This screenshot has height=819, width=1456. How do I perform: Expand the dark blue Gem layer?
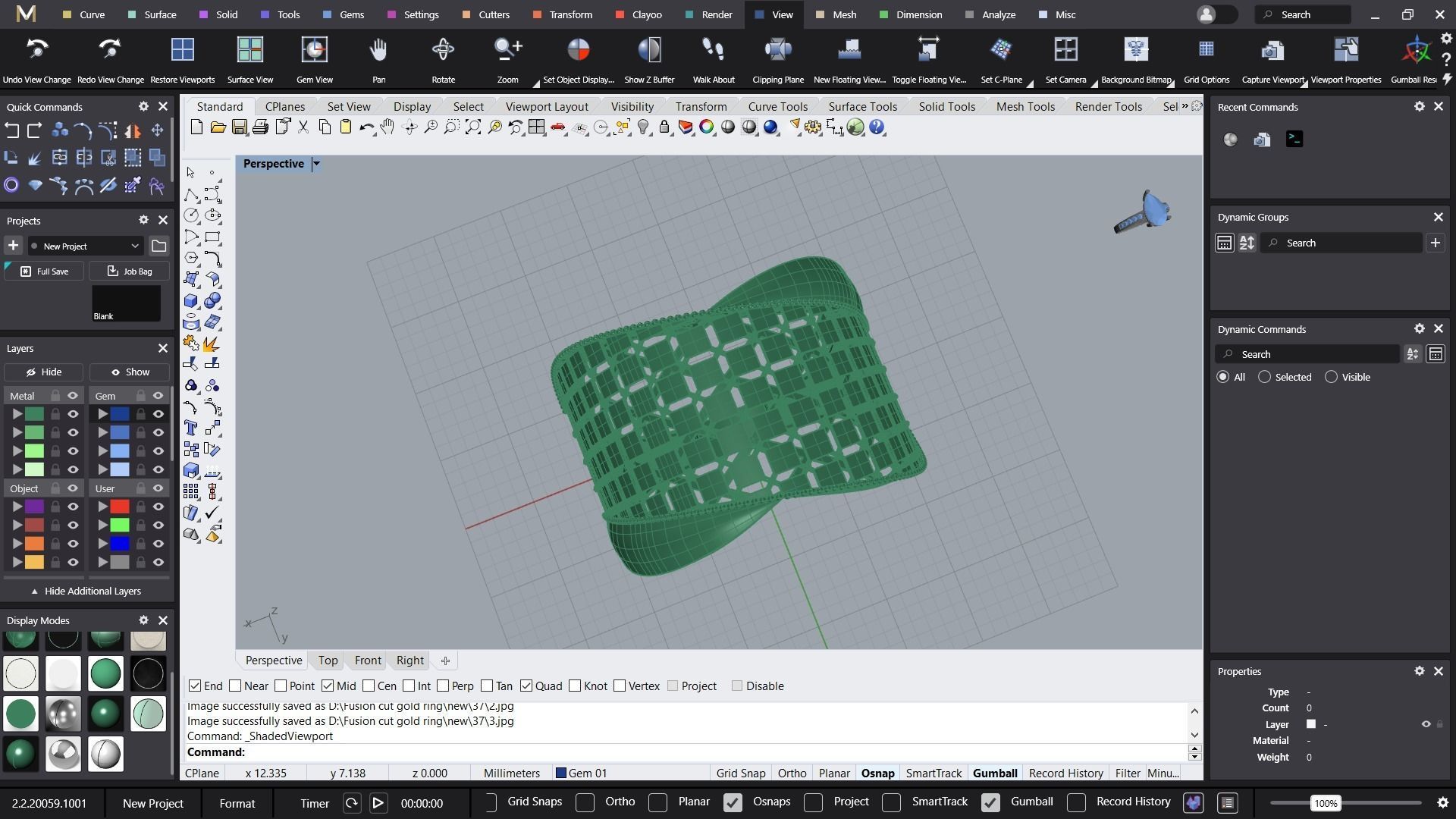pos(102,414)
